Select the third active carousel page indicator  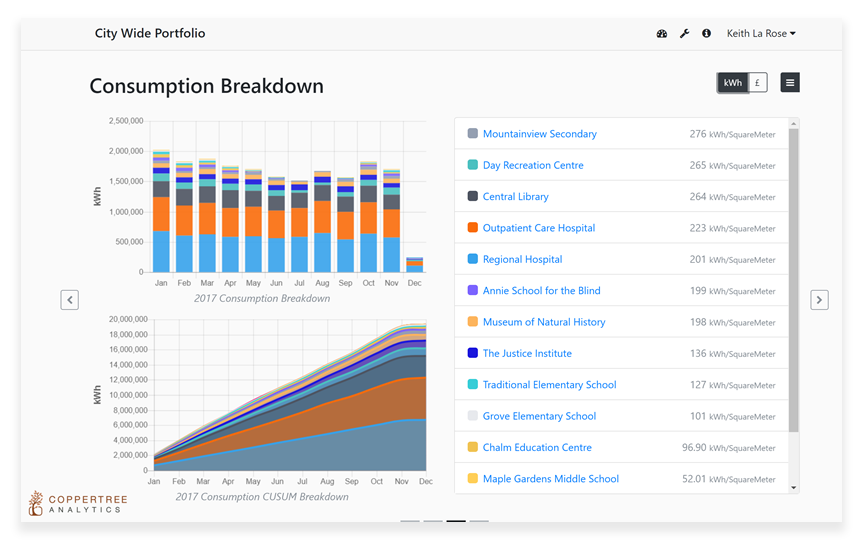pos(456,521)
